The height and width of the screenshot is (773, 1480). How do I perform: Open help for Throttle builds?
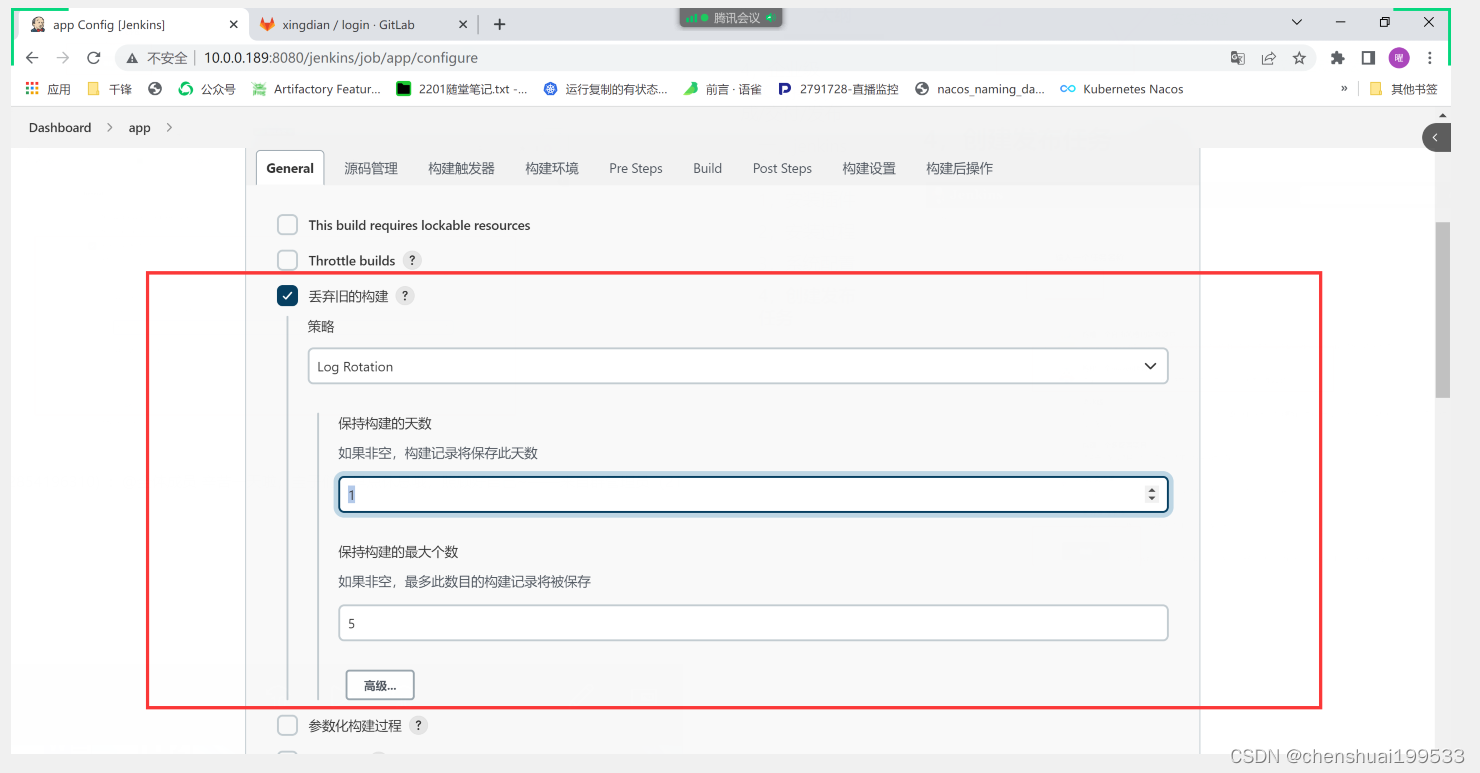coord(412,260)
